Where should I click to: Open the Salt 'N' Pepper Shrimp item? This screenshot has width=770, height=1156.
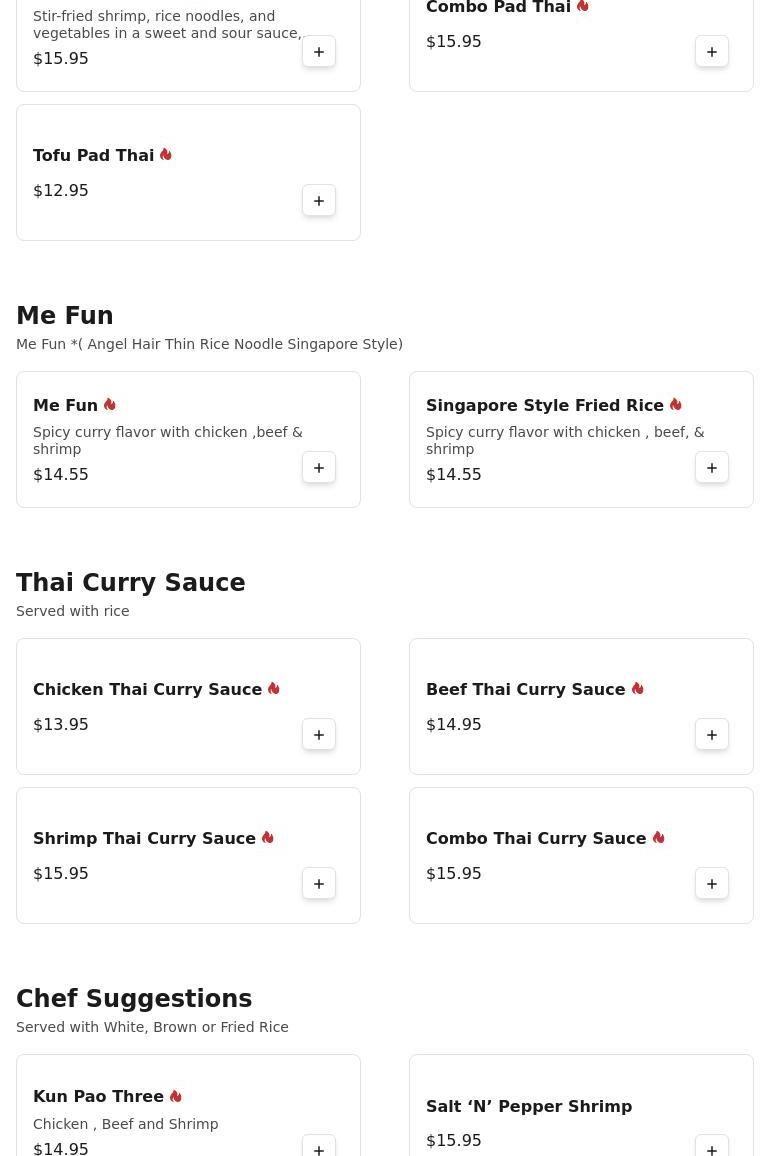[529, 1106]
